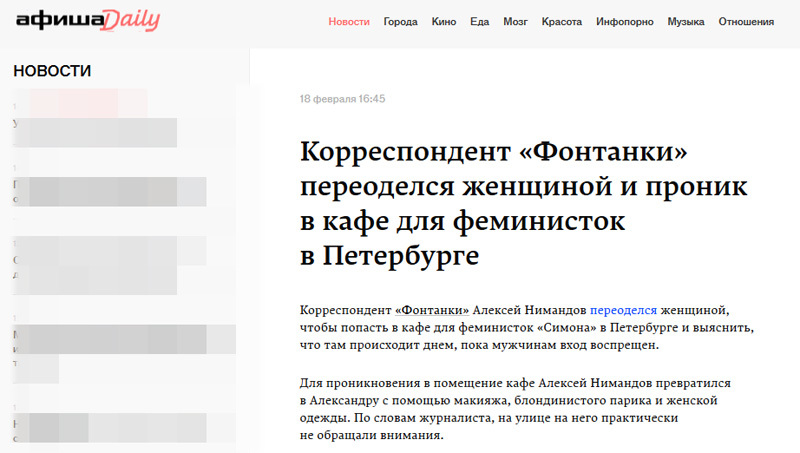This screenshot has height=453, width=800.
Task: Select the Еда menu item
Action: [480, 22]
